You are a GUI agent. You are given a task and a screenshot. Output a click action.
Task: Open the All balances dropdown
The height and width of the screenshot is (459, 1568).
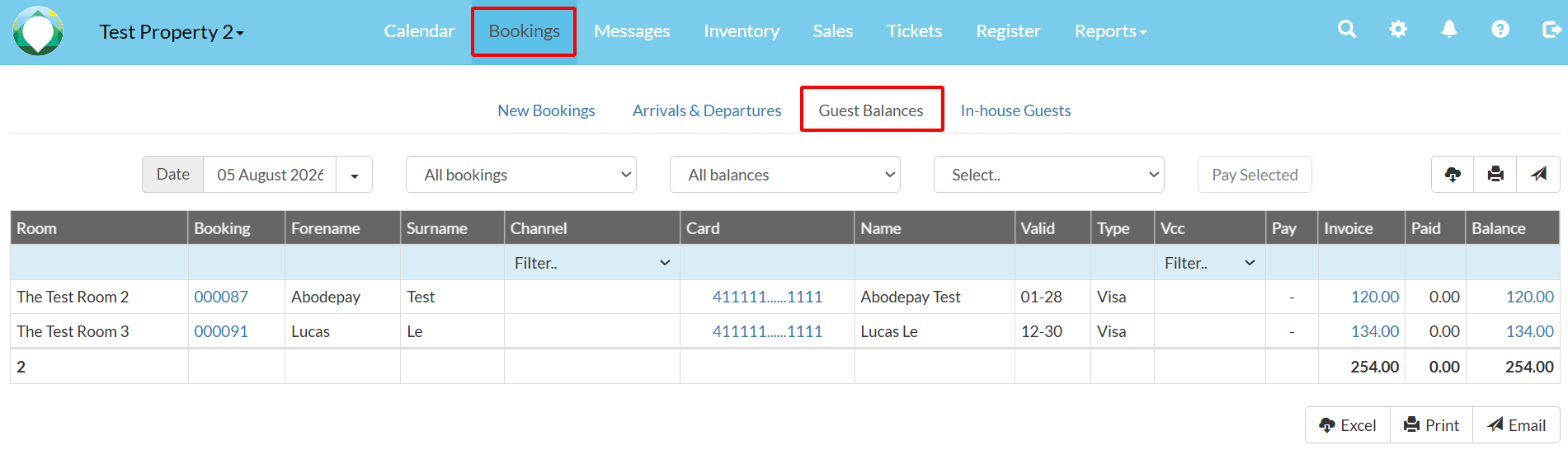tap(785, 175)
